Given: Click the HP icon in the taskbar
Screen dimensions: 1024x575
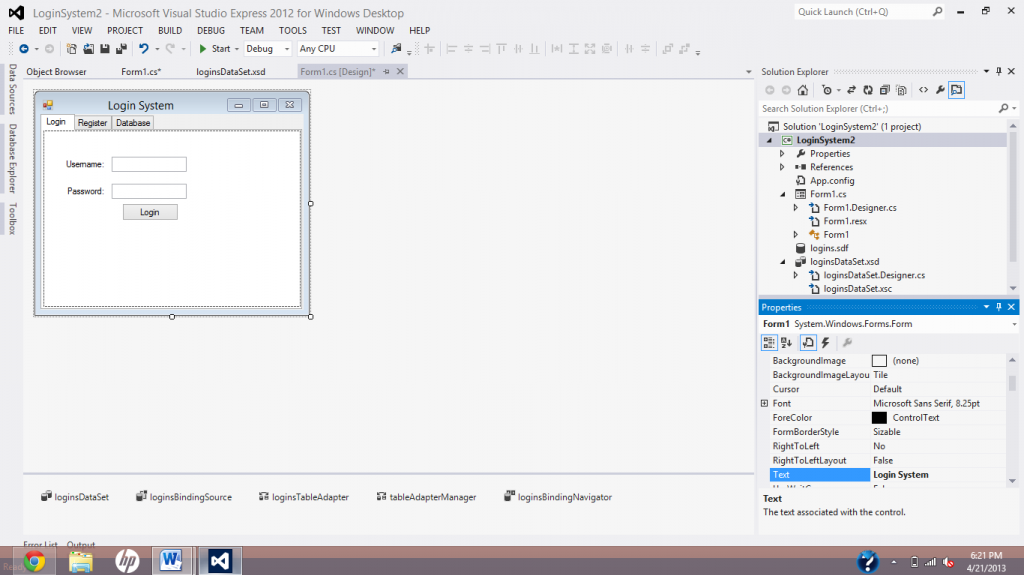Looking at the screenshot, I should click(x=127, y=561).
